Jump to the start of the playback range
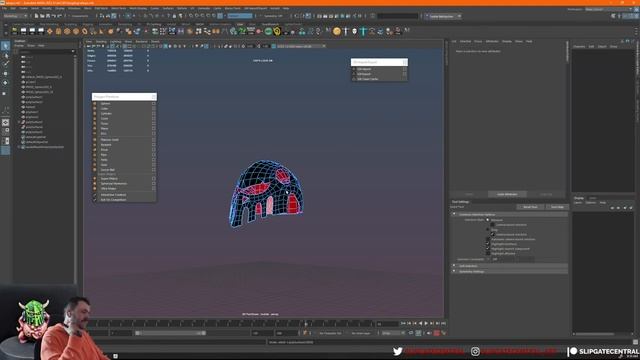The image size is (640, 360). click(x=403, y=323)
